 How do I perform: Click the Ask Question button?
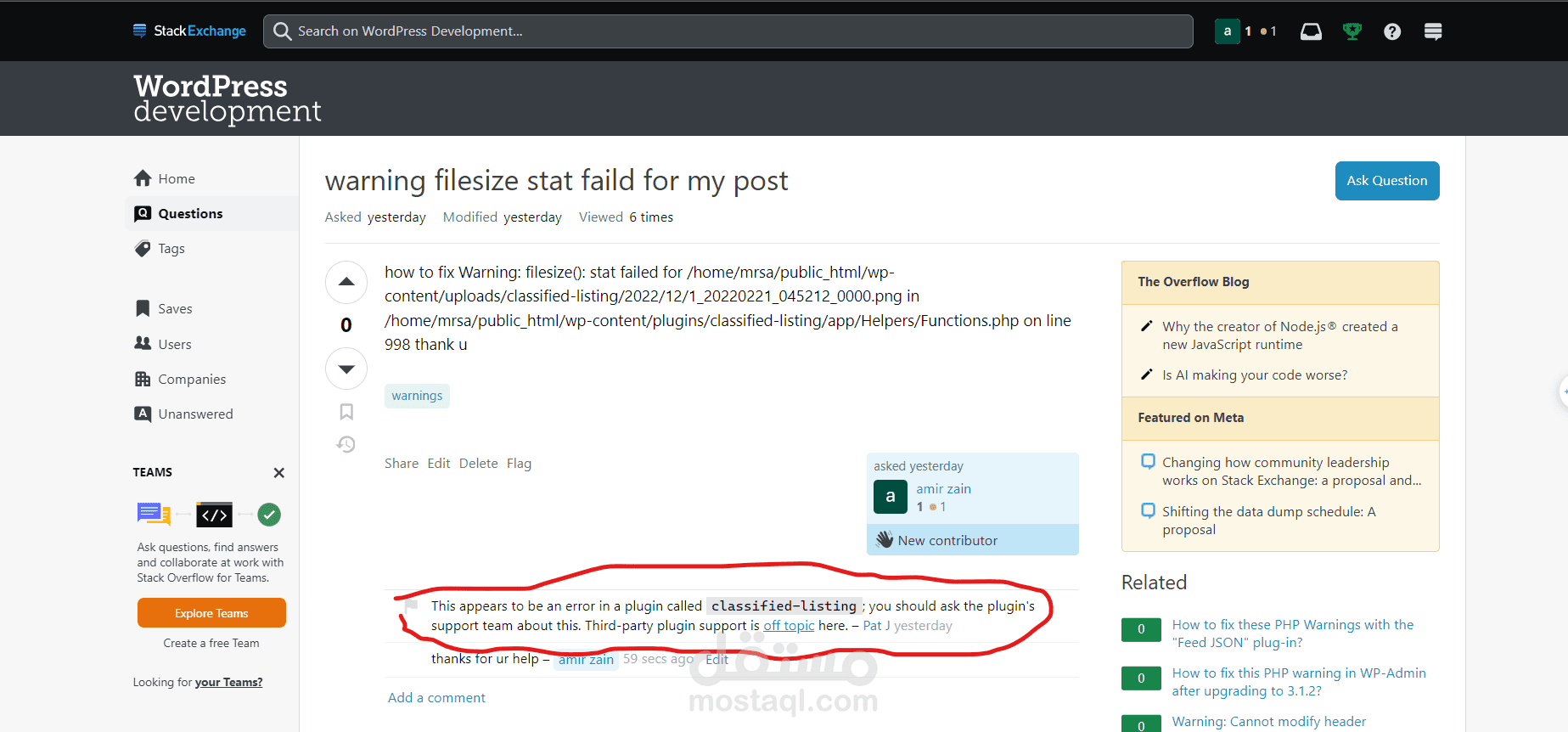1387,181
